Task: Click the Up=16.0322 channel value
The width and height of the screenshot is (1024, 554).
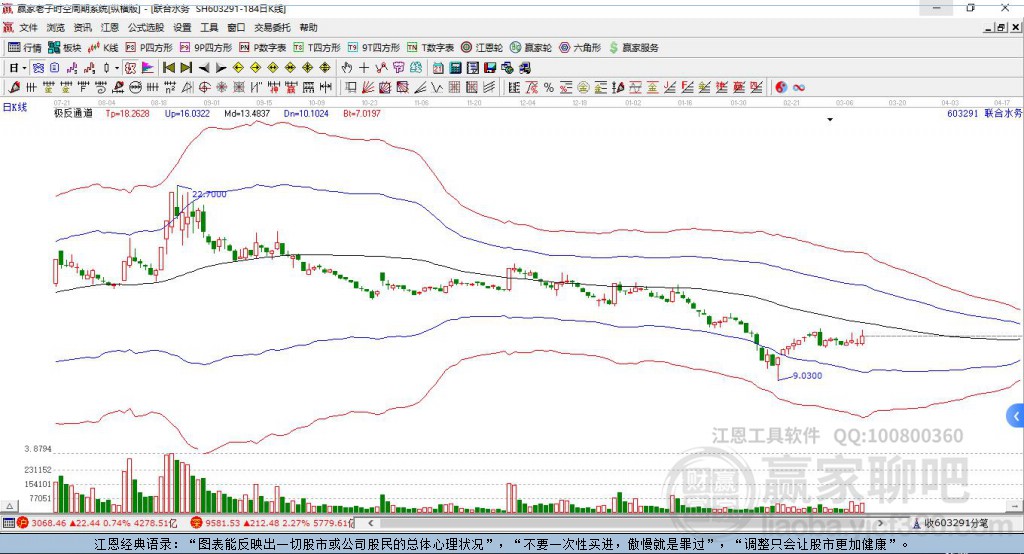Action: coord(187,113)
